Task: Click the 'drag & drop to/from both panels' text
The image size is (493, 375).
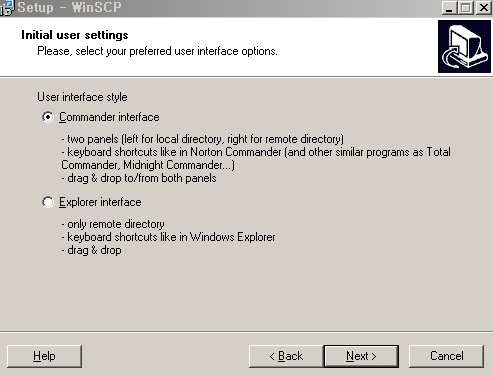Action: click(x=139, y=178)
